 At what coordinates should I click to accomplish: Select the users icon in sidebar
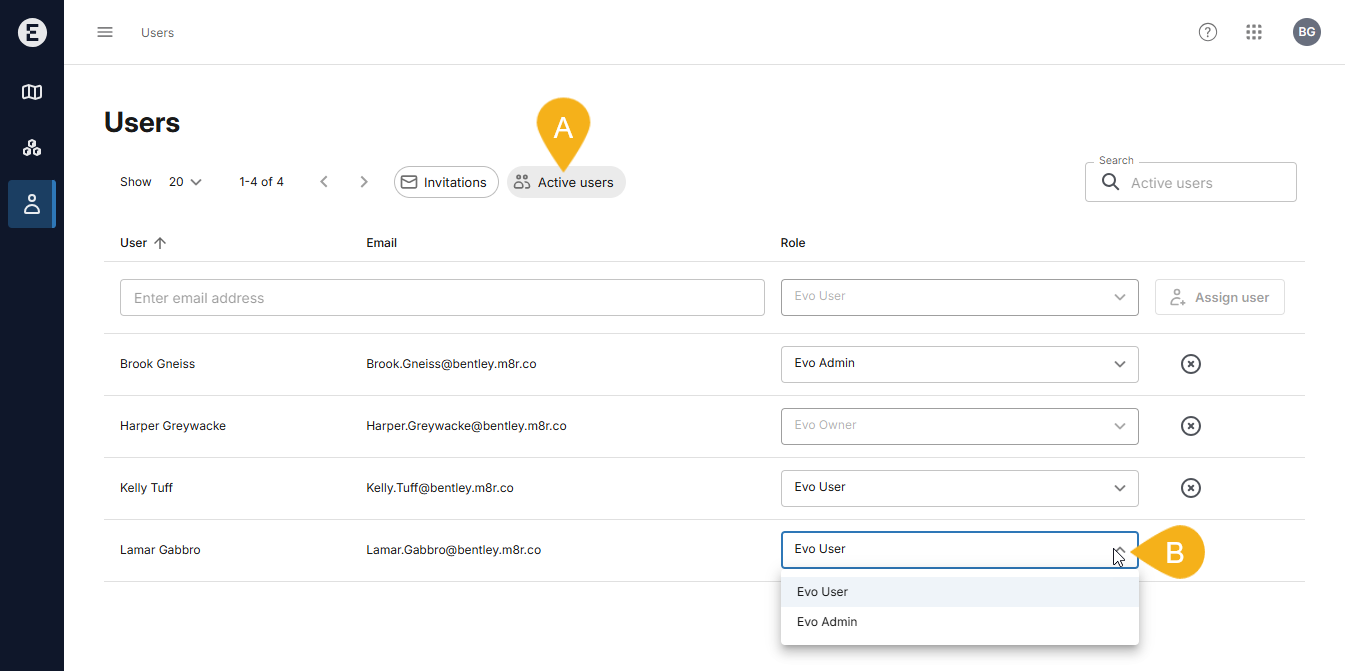point(32,204)
